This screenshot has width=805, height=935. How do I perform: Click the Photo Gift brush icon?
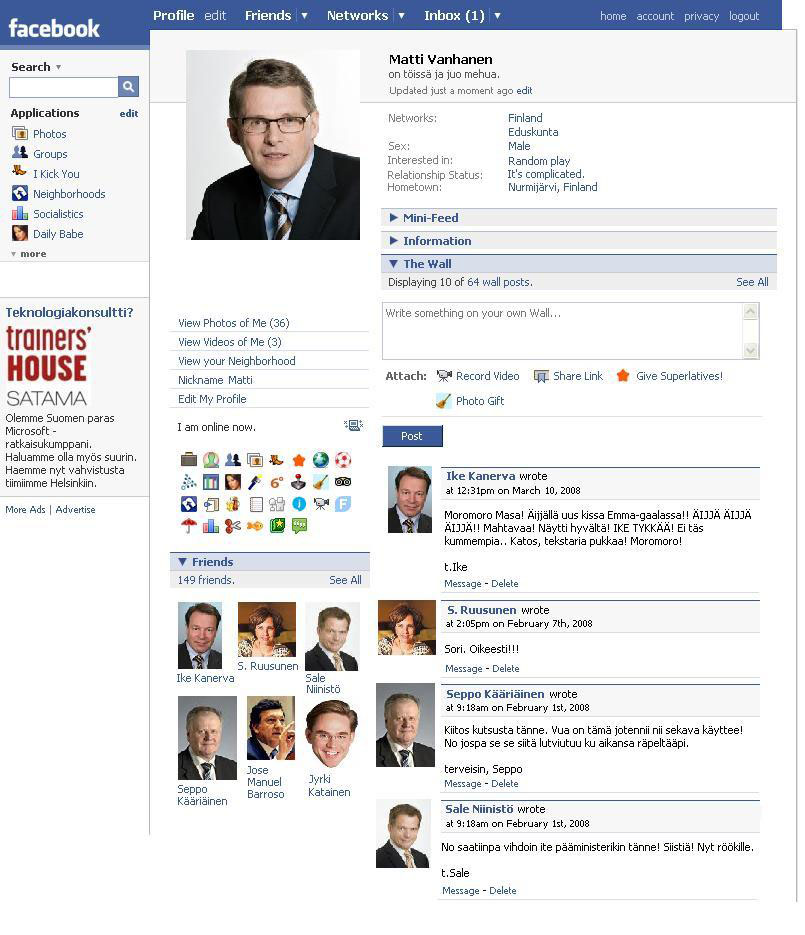[443, 401]
